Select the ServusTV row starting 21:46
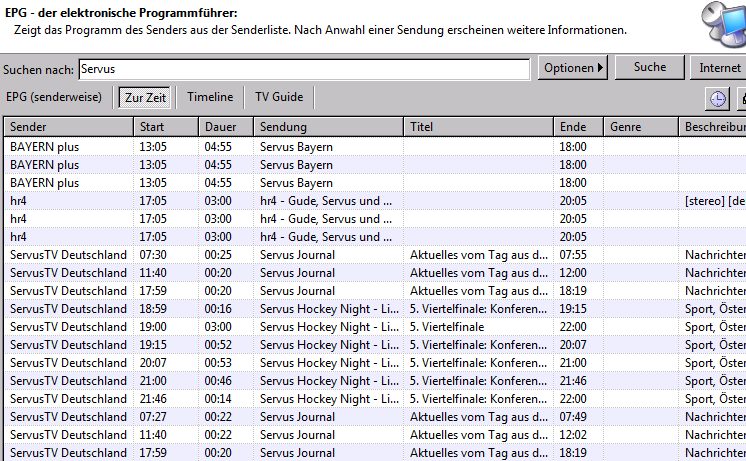 click(375, 399)
